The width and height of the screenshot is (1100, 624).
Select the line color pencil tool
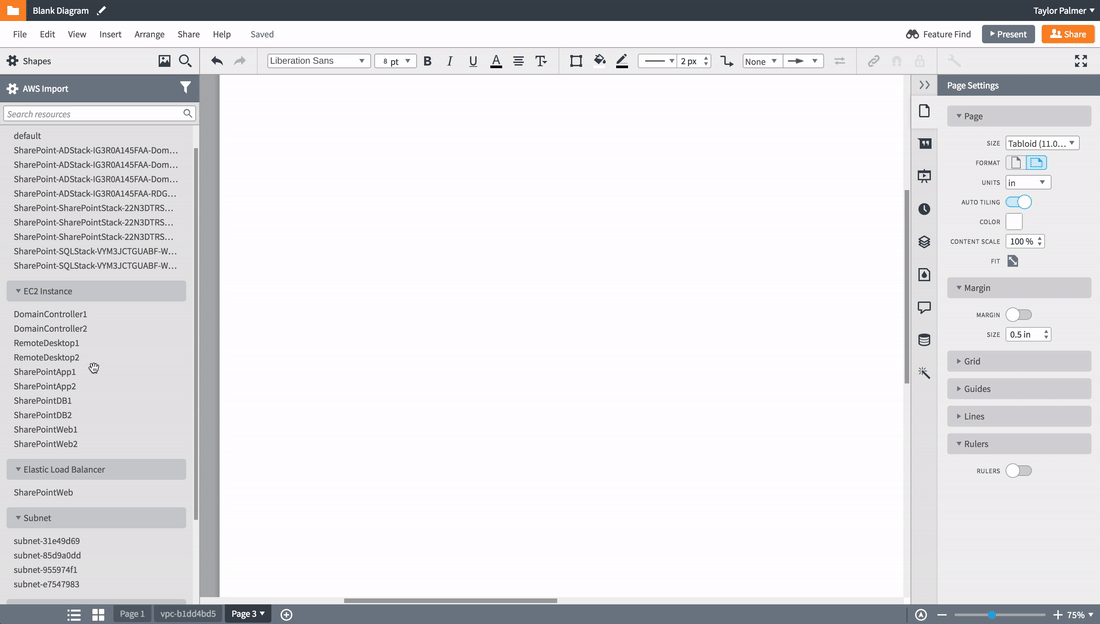click(621, 61)
